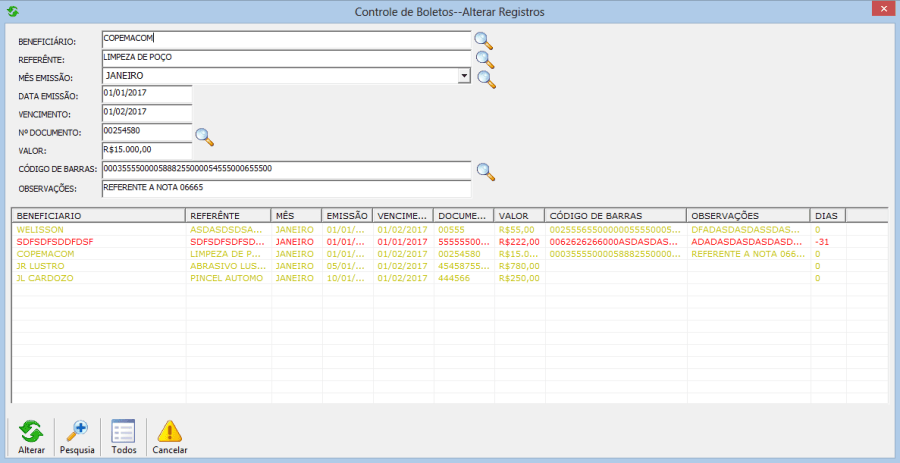This screenshot has height=463, width=900.
Task: Click the Data Emissão field 01/01/2017
Action: [x=146, y=94]
